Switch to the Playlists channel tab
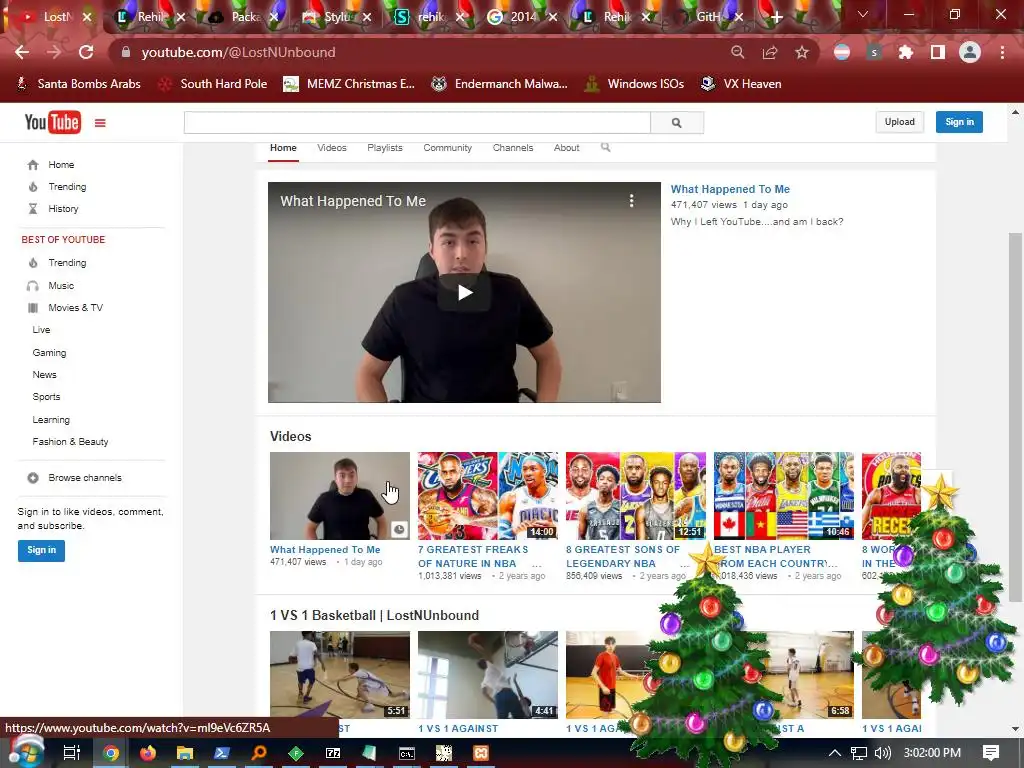The height and width of the screenshot is (768, 1024). pos(385,148)
